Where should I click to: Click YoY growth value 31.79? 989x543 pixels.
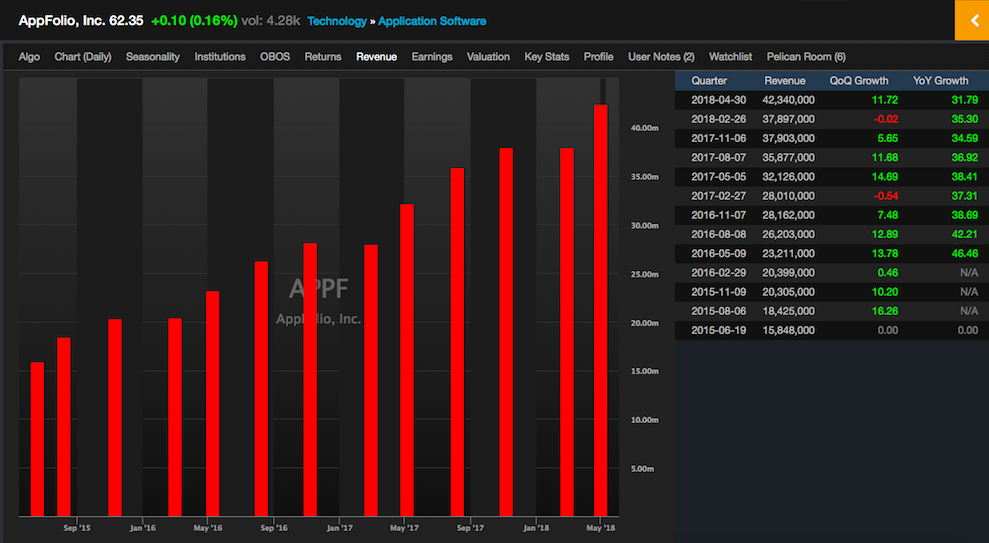(x=965, y=100)
